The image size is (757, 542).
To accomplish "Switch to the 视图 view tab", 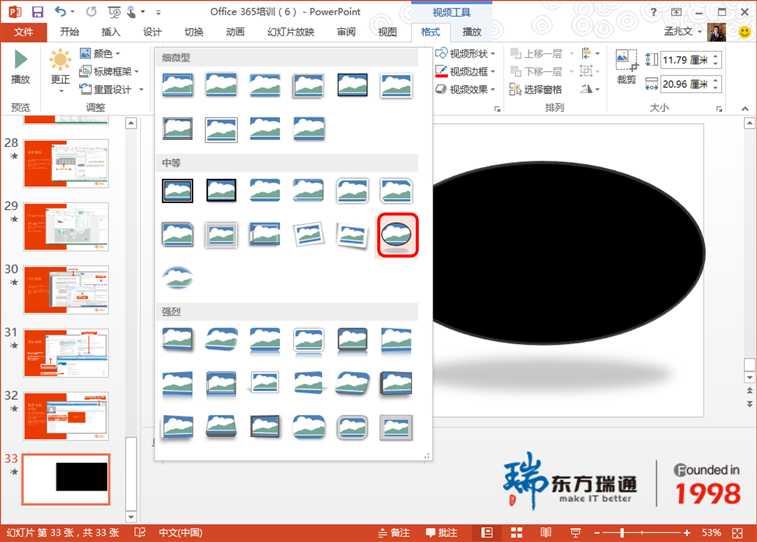I will [387, 32].
